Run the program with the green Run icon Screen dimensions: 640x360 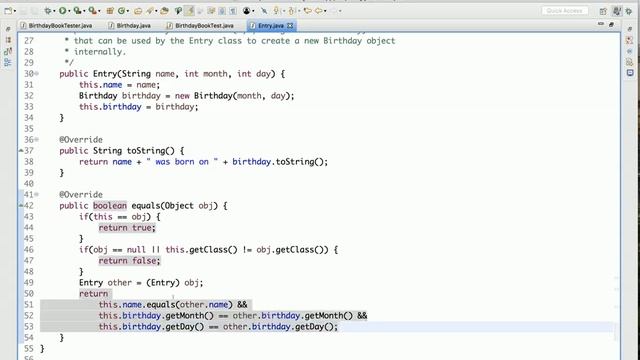(x=62, y=11)
